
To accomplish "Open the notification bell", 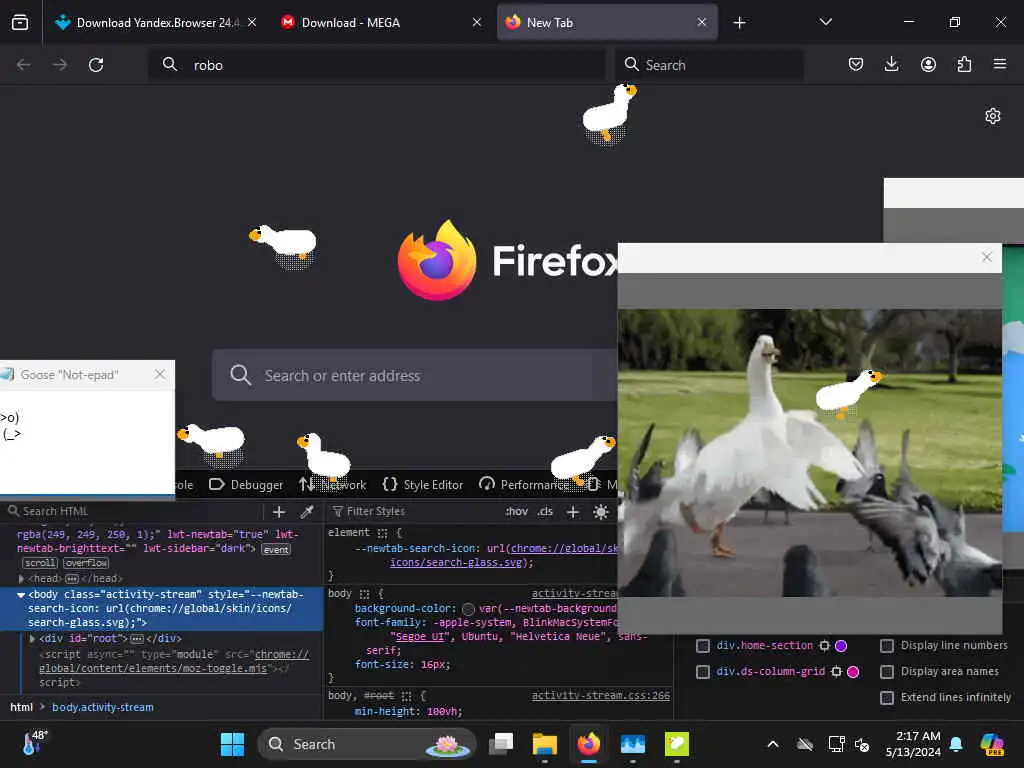I will (x=956, y=744).
